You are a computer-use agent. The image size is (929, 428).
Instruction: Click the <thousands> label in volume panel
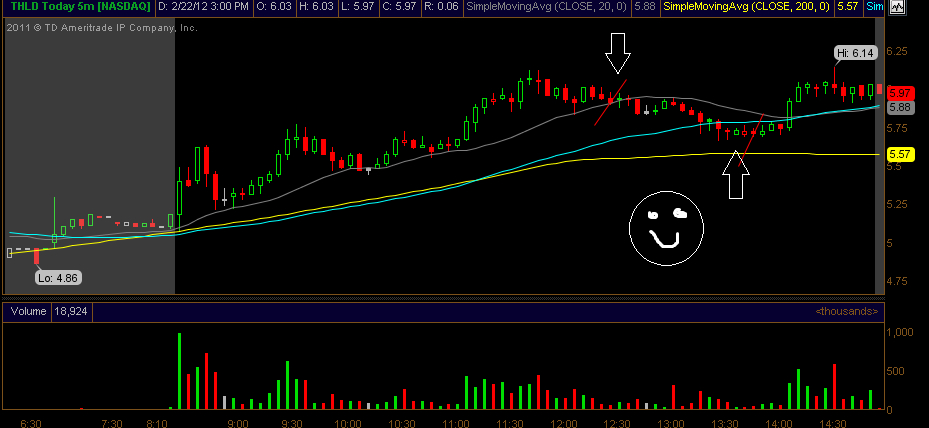tap(846, 311)
